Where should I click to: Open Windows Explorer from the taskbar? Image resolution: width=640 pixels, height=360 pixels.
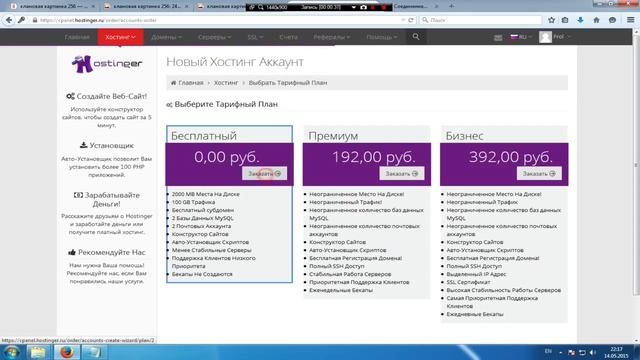click(38, 352)
